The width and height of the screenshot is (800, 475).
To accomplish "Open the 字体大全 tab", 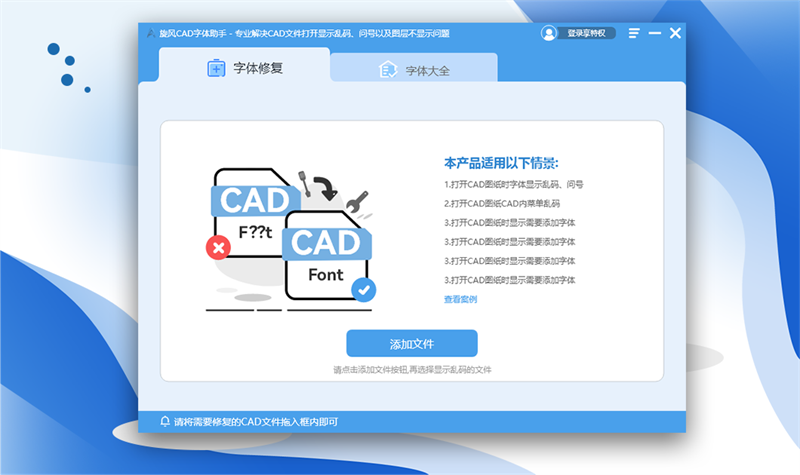I will click(x=414, y=67).
